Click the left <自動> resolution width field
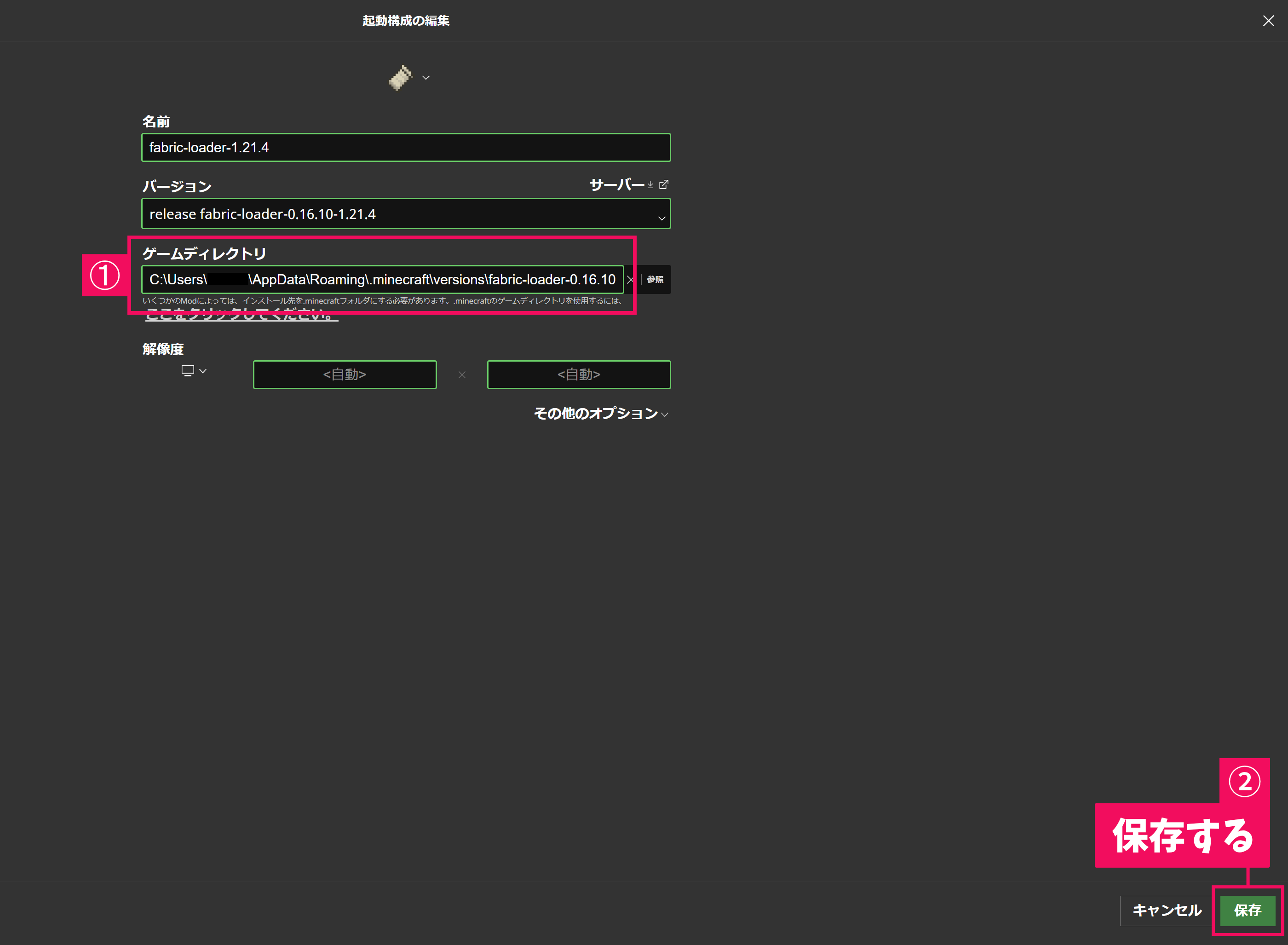This screenshot has height=945, width=1288. pyautogui.click(x=345, y=375)
